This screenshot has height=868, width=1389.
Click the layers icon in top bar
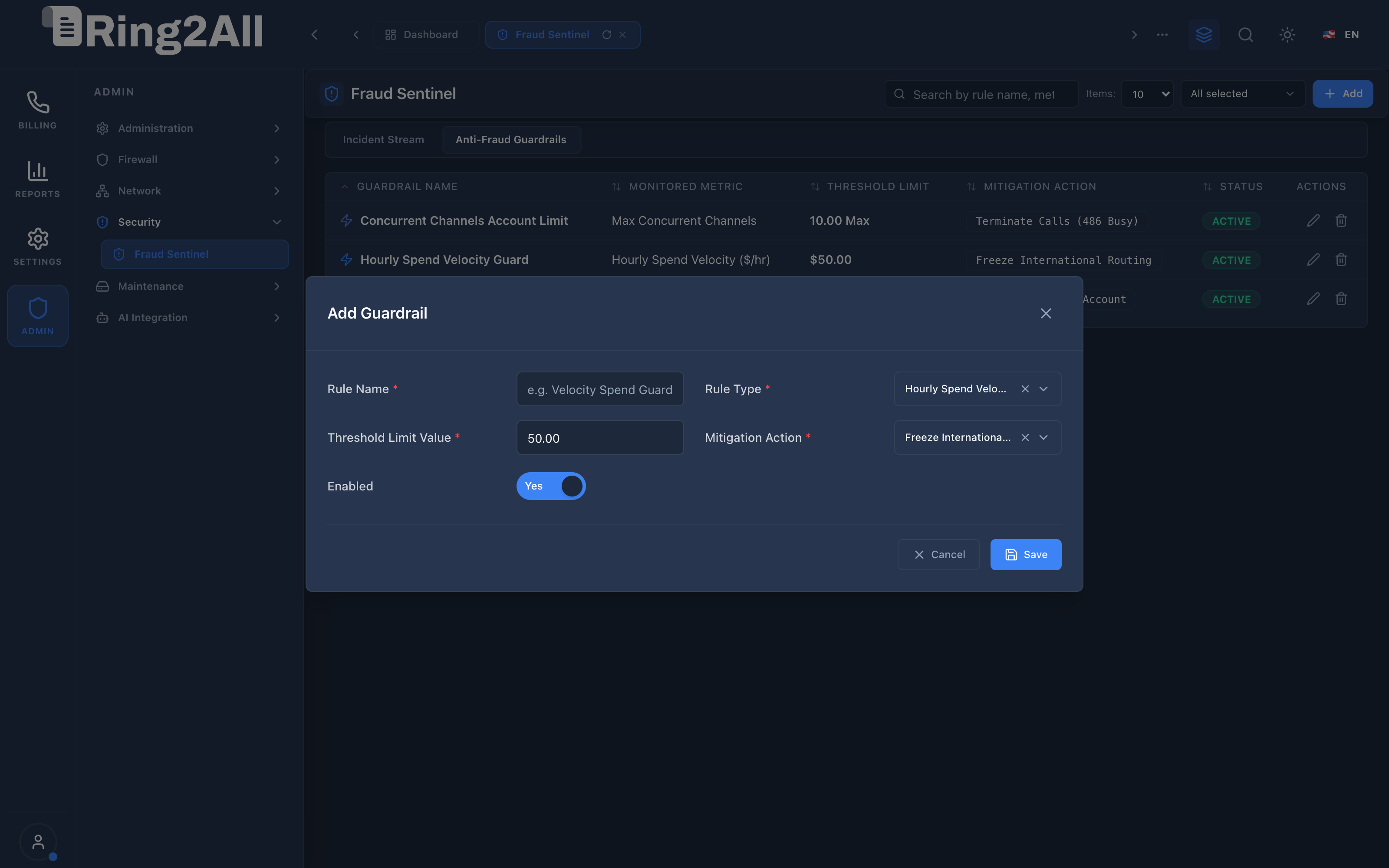pyautogui.click(x=1204, y=34)
